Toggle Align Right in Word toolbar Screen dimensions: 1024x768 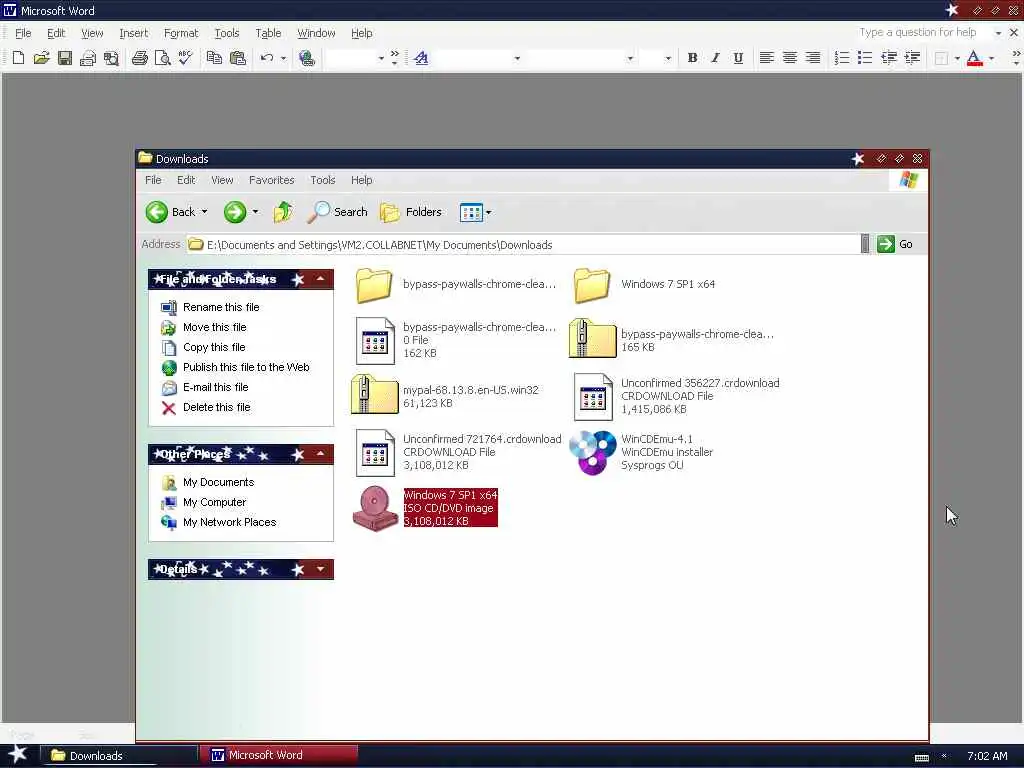click(813, 58)
